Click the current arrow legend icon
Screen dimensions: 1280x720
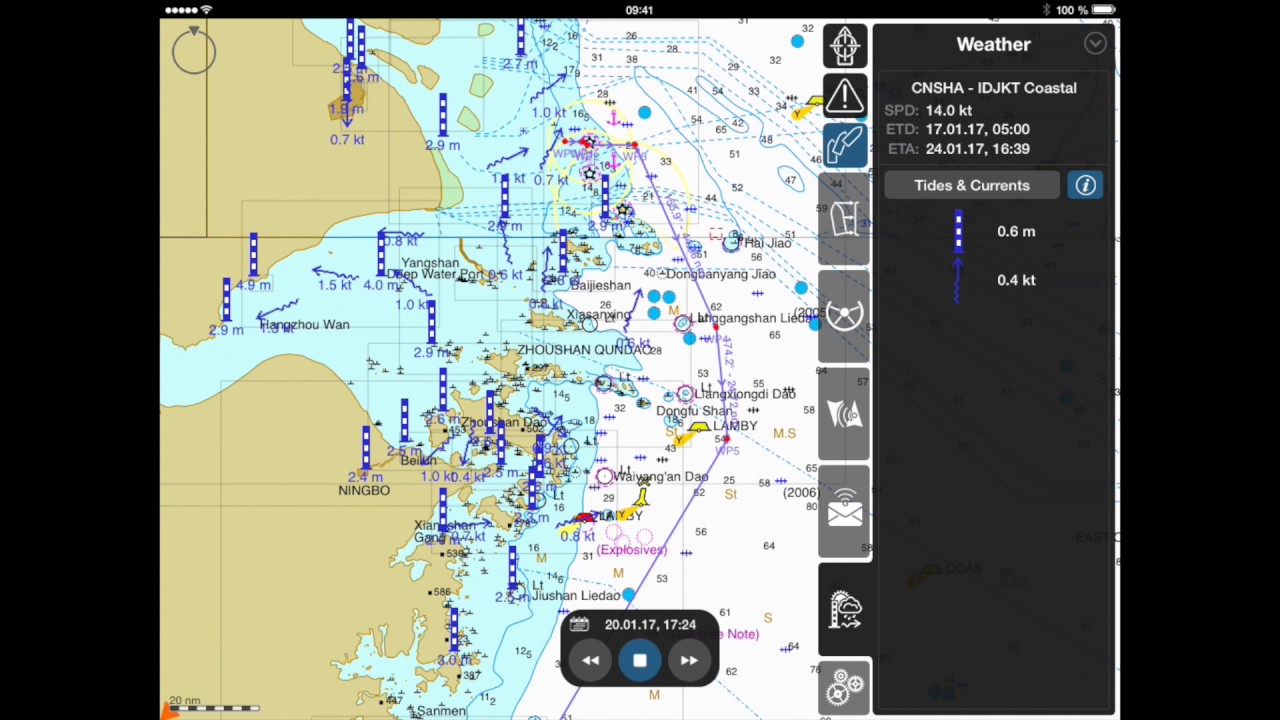point(958,280)
